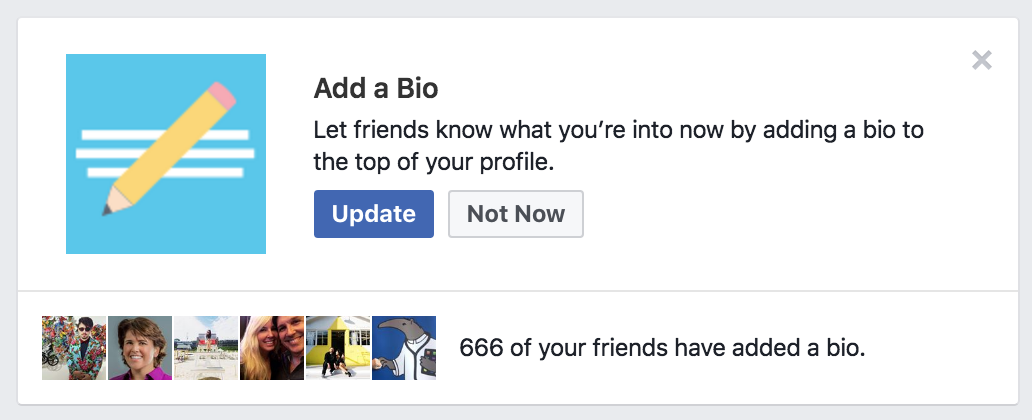Click the bio description text
The width and height of the screenshot is (1032, 420).
pyautogui.click(x=618, y=145)
